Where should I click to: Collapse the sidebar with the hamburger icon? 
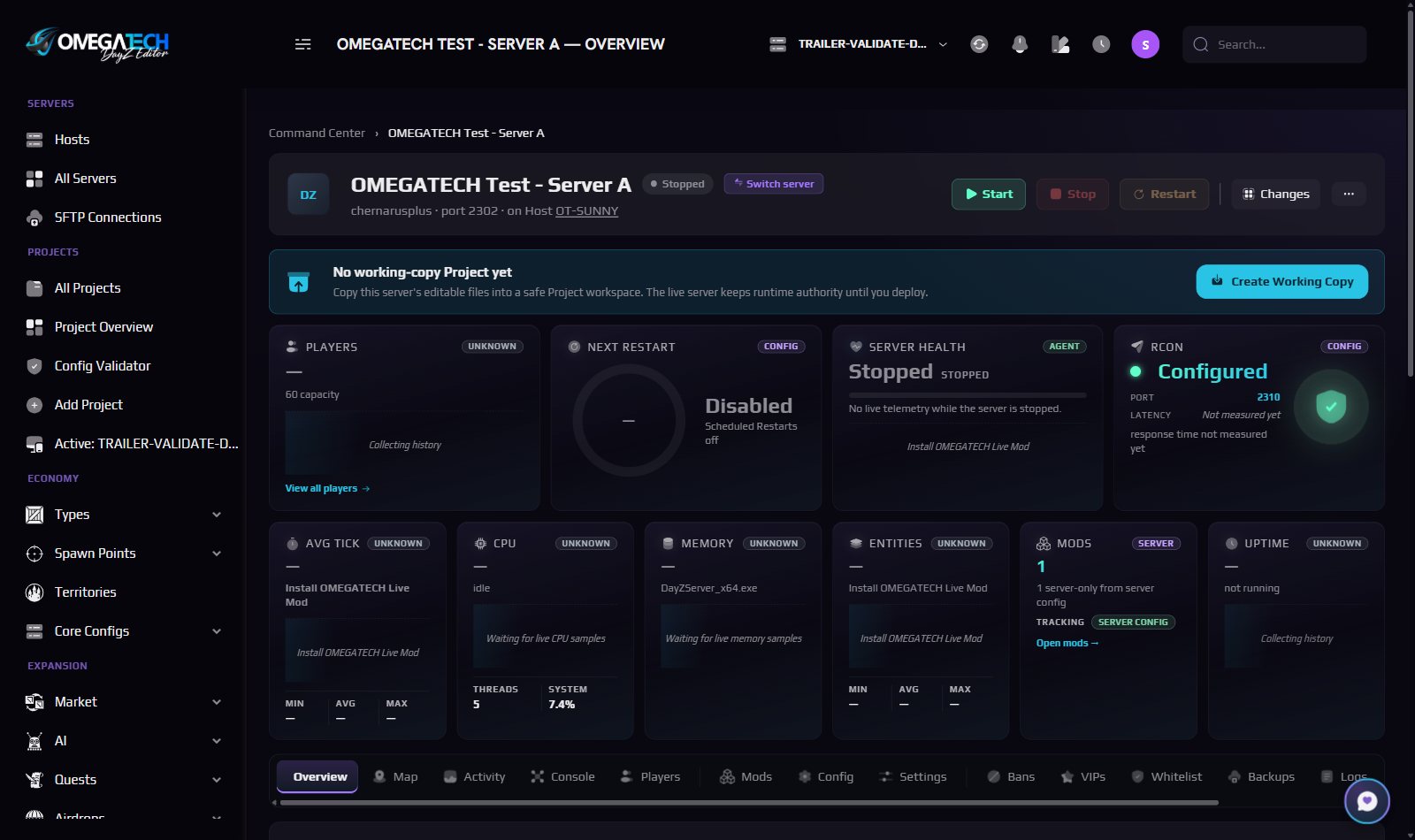pos(302,44)
